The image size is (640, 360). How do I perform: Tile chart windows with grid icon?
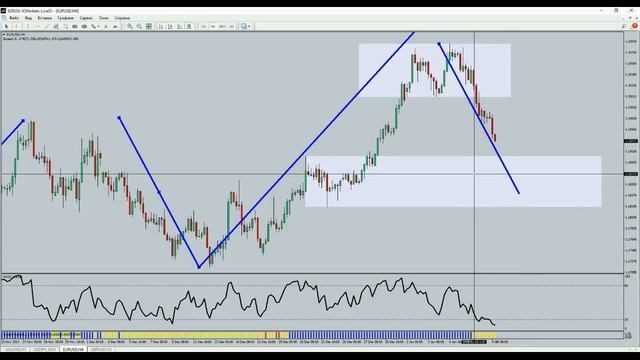[149, 27]
